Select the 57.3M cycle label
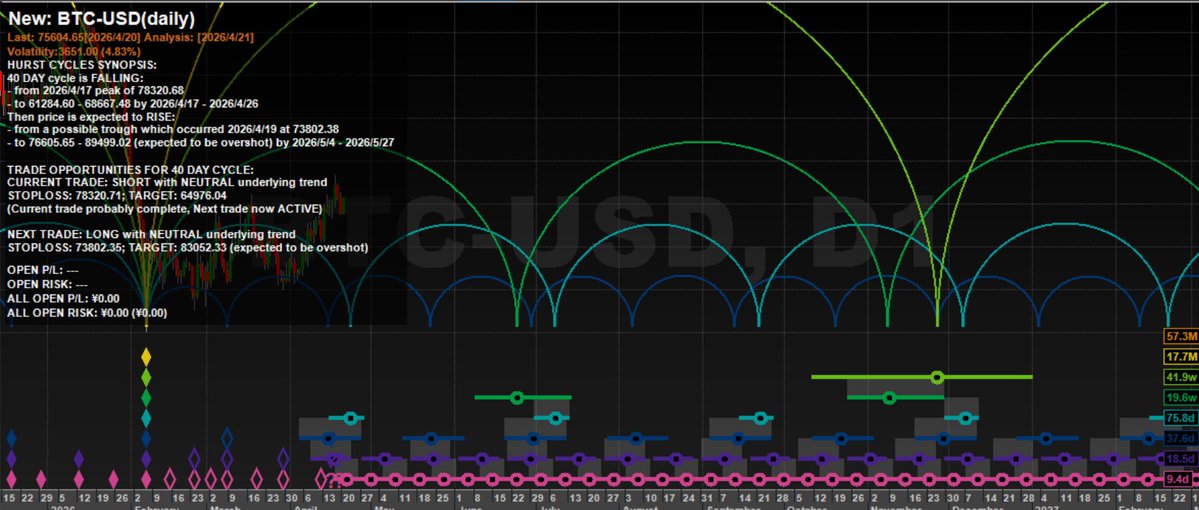The height and width of the screenshot is (510, 1199). click(x=1181, y=336)
